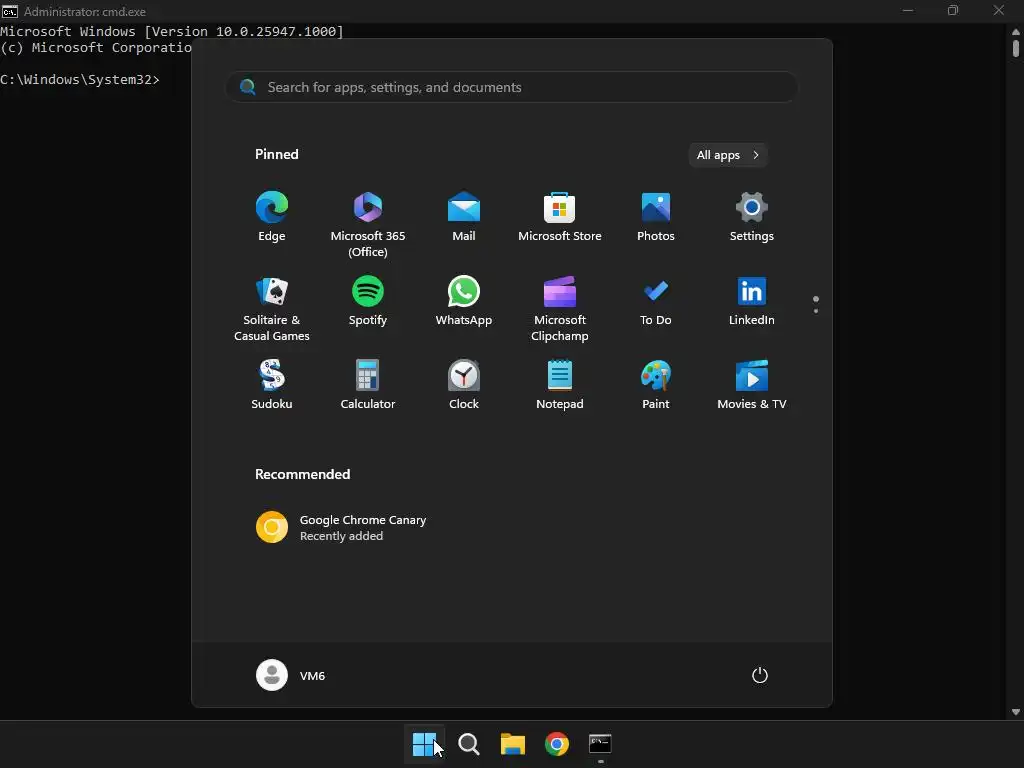
Task: Launch the Photos app
Action: tap(656, 217)
